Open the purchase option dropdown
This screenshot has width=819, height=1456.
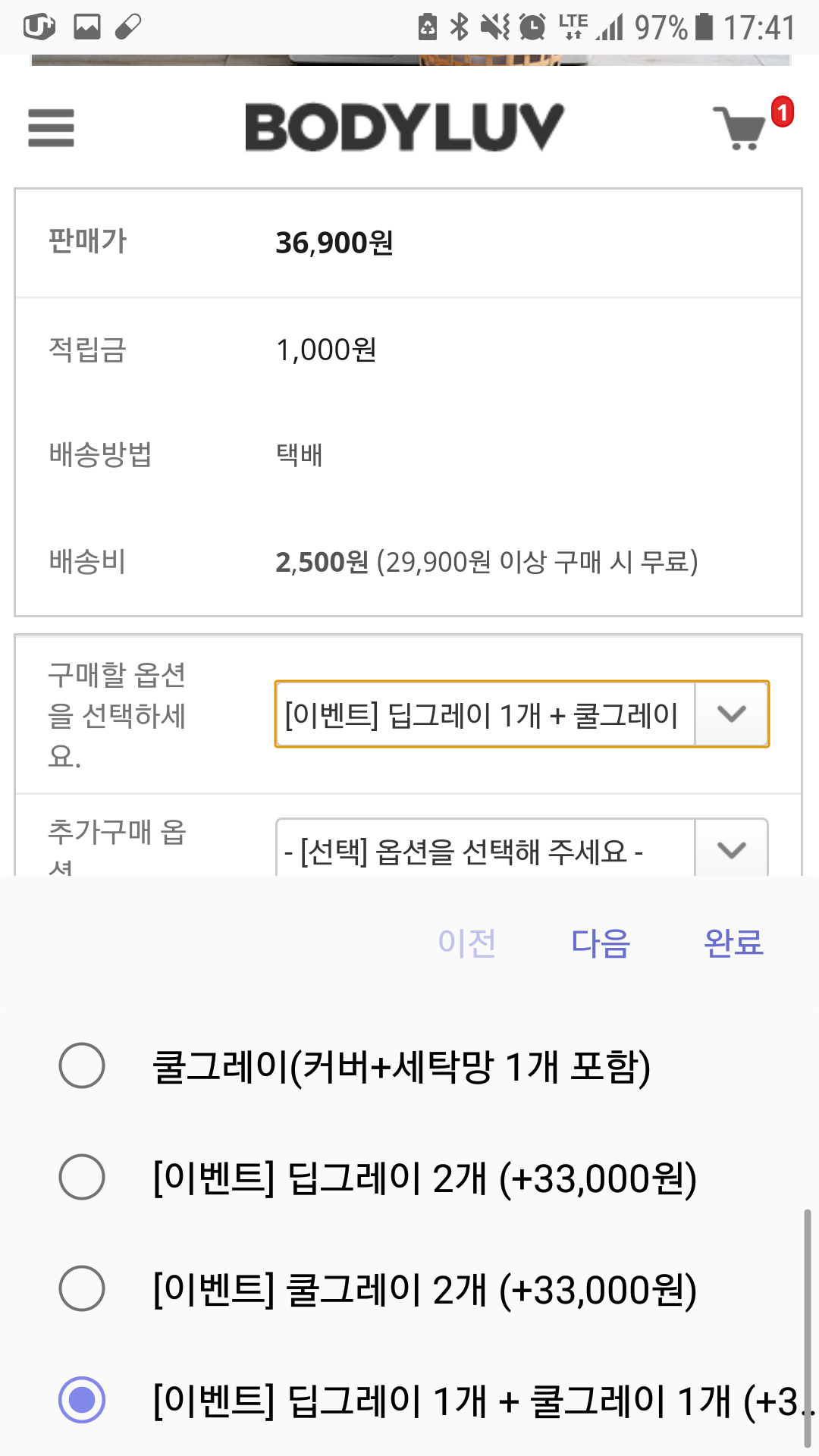point(522,714)
